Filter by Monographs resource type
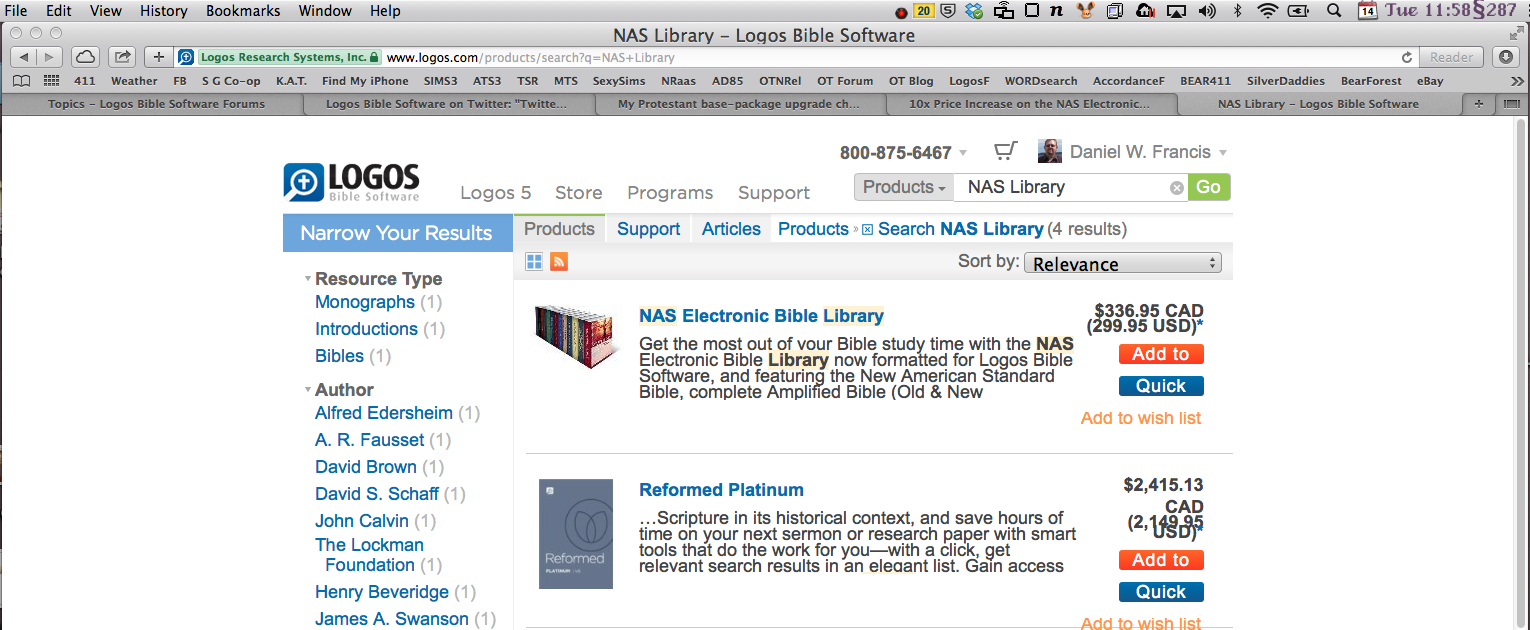This screenshot has width=1530, height=630. click(365, 302)
